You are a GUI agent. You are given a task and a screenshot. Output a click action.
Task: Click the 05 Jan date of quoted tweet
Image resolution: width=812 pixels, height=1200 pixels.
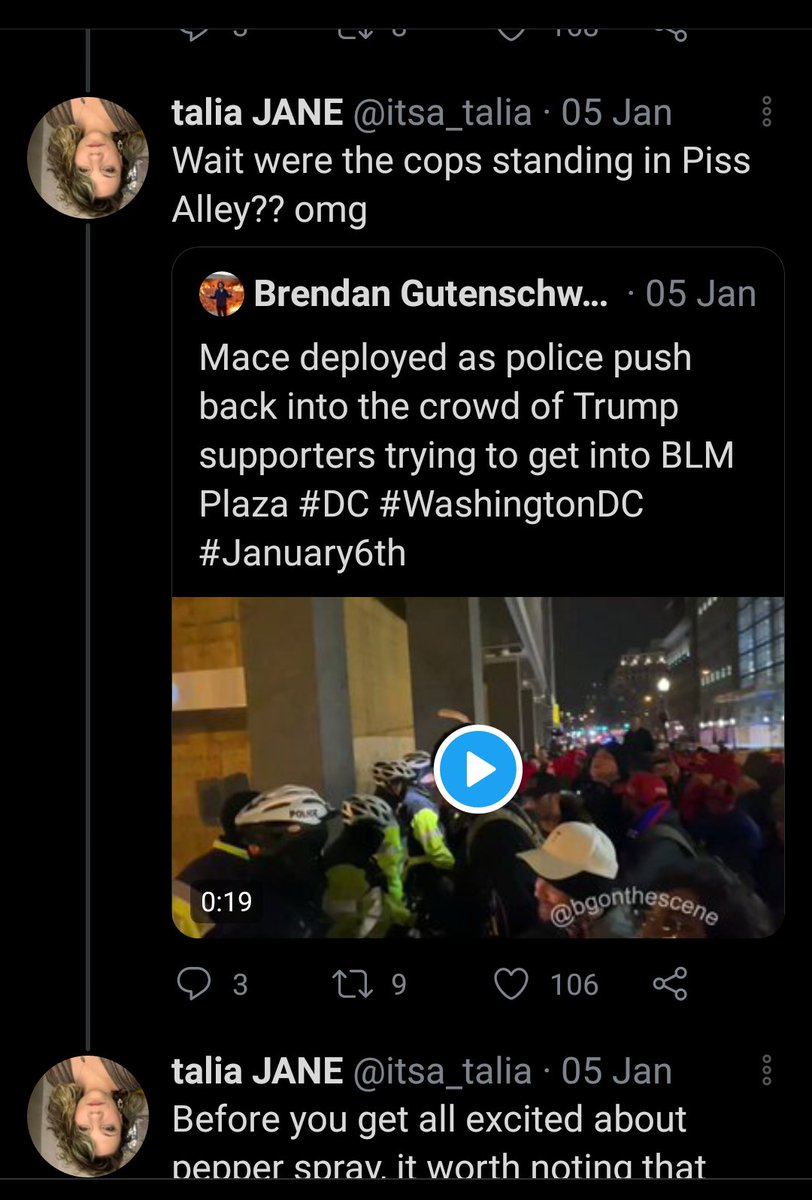700,294
